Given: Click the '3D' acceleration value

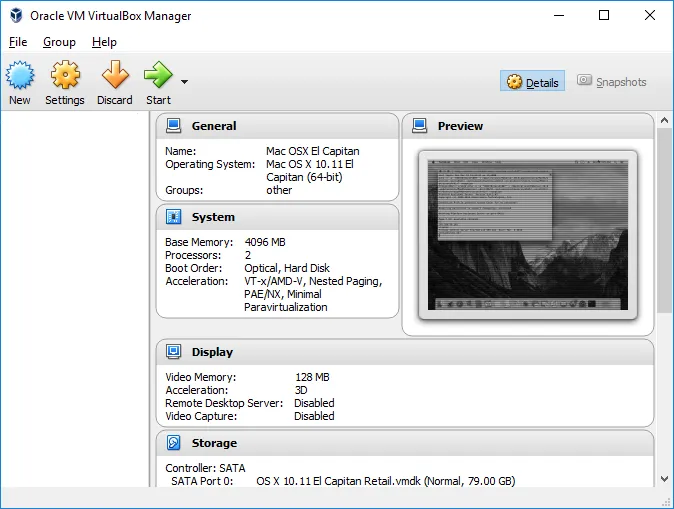Looking at the screenshot, I should (x=301, y=390).
